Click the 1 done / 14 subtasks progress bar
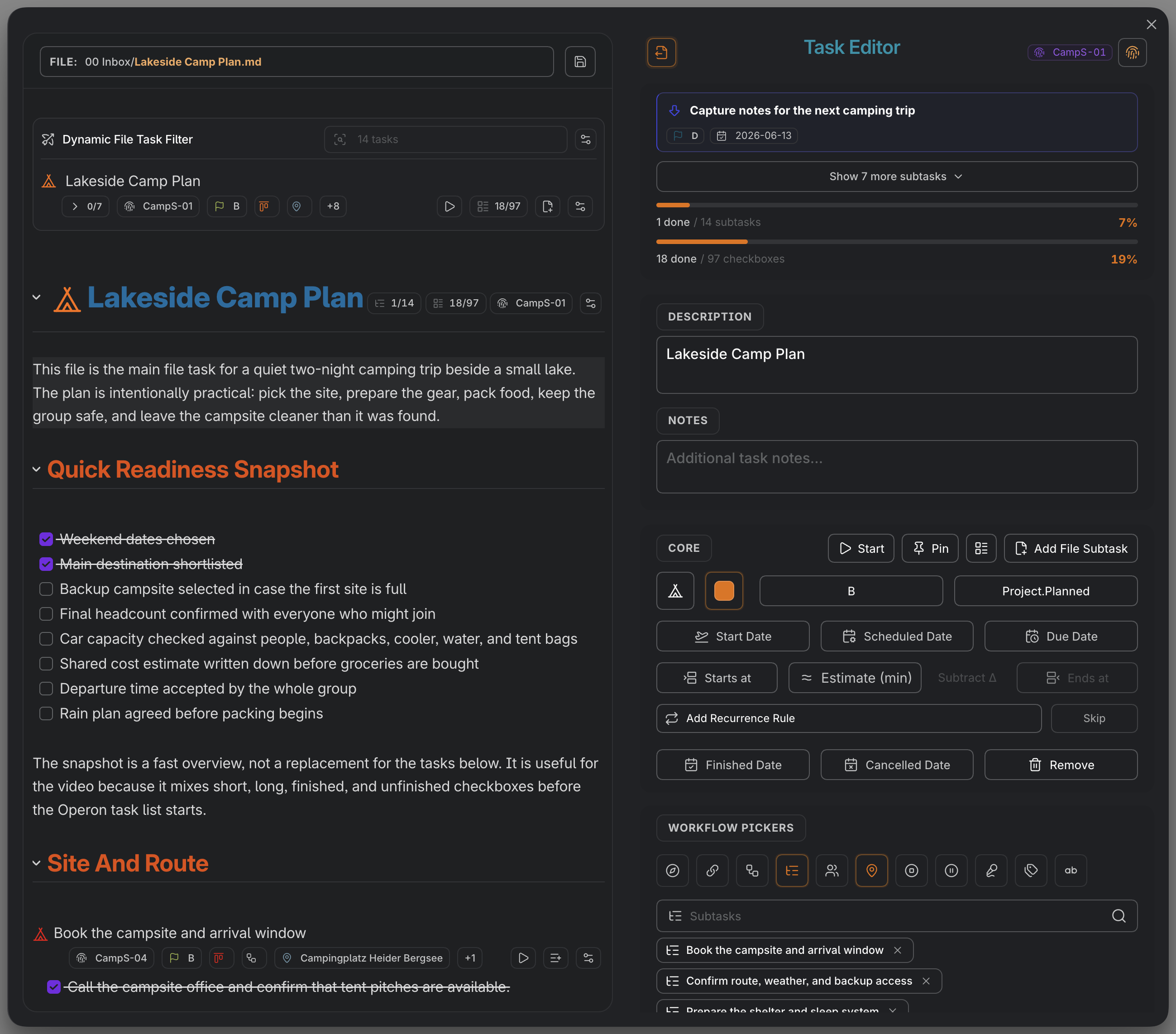Screen dimensions: 1176x1034 [896, 205]
